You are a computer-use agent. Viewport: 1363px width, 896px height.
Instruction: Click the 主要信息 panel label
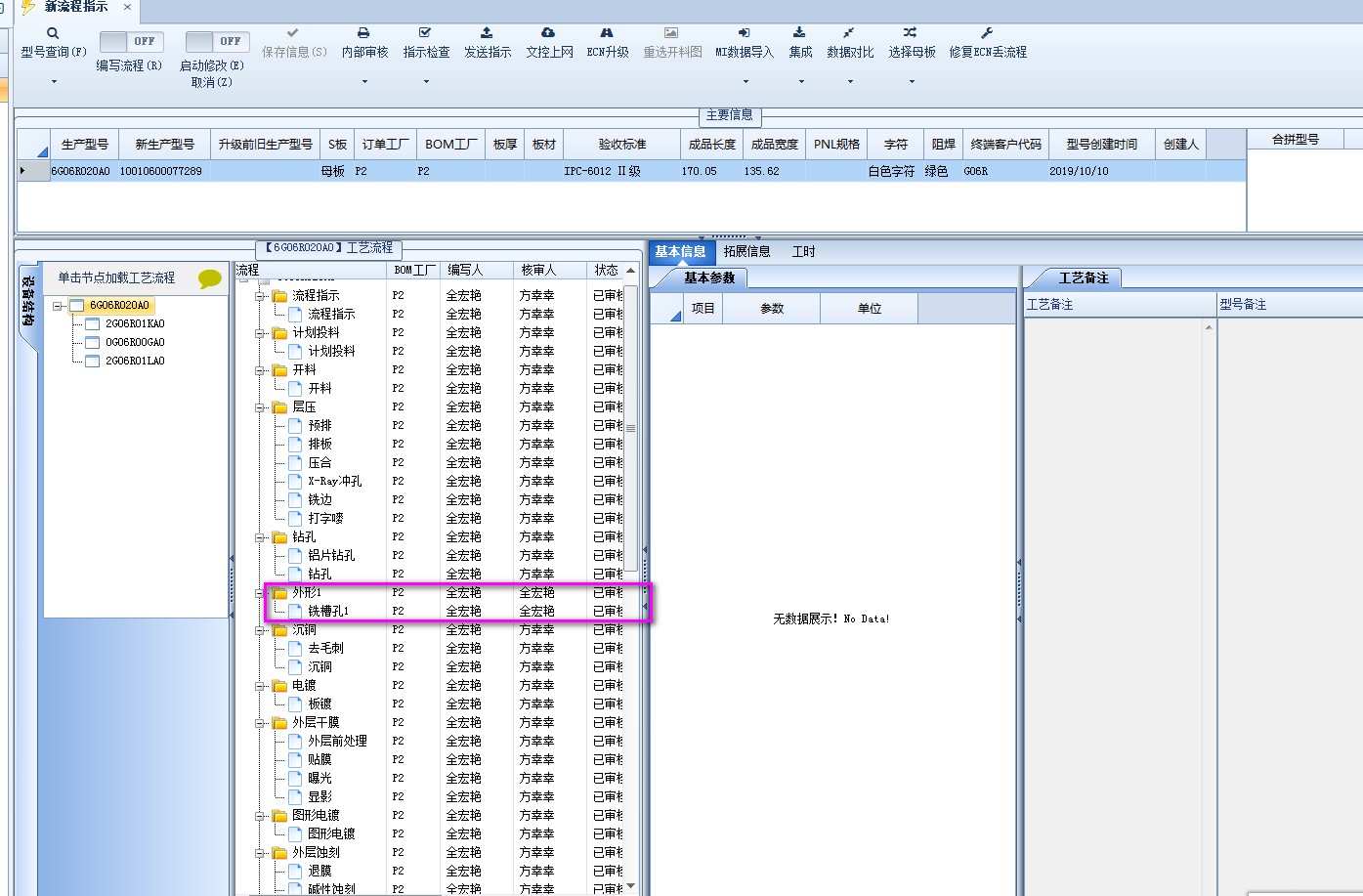point(729,115)
